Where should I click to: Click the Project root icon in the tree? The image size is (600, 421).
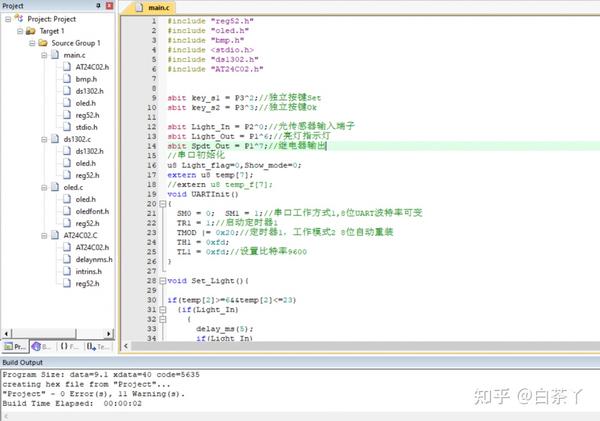click(x=19, y=18)
